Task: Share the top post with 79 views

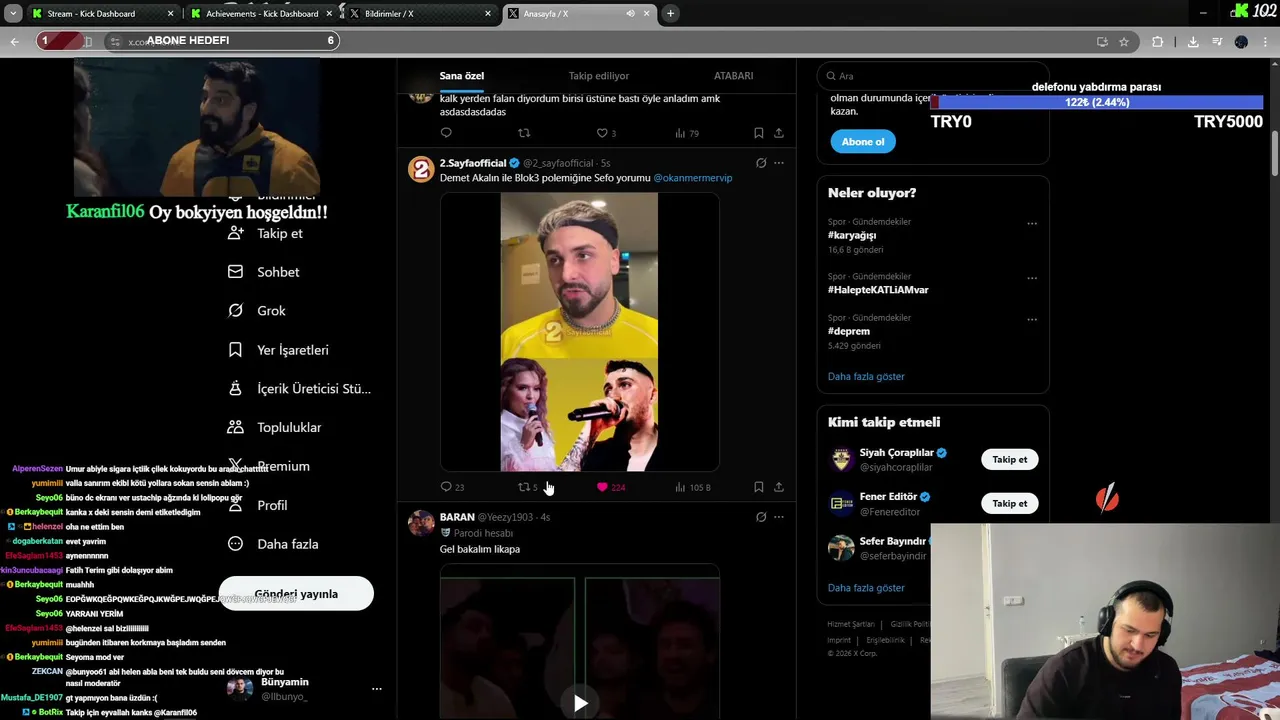Action: (x=779, y=133)
